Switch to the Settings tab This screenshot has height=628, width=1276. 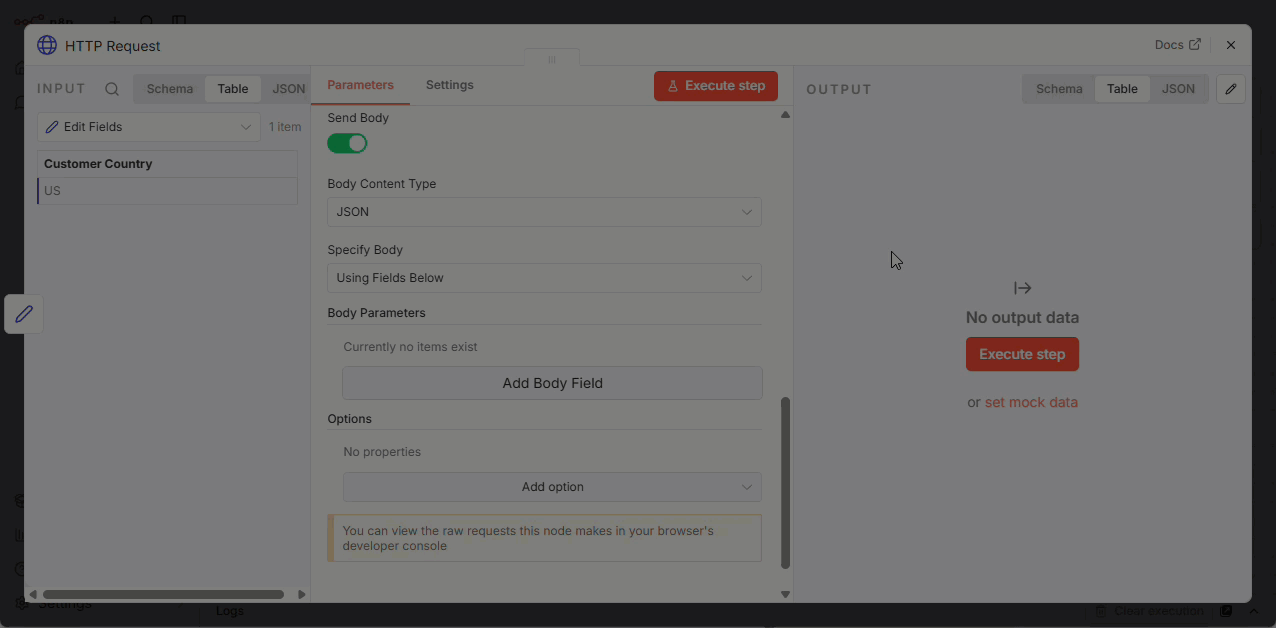(449, 85)
